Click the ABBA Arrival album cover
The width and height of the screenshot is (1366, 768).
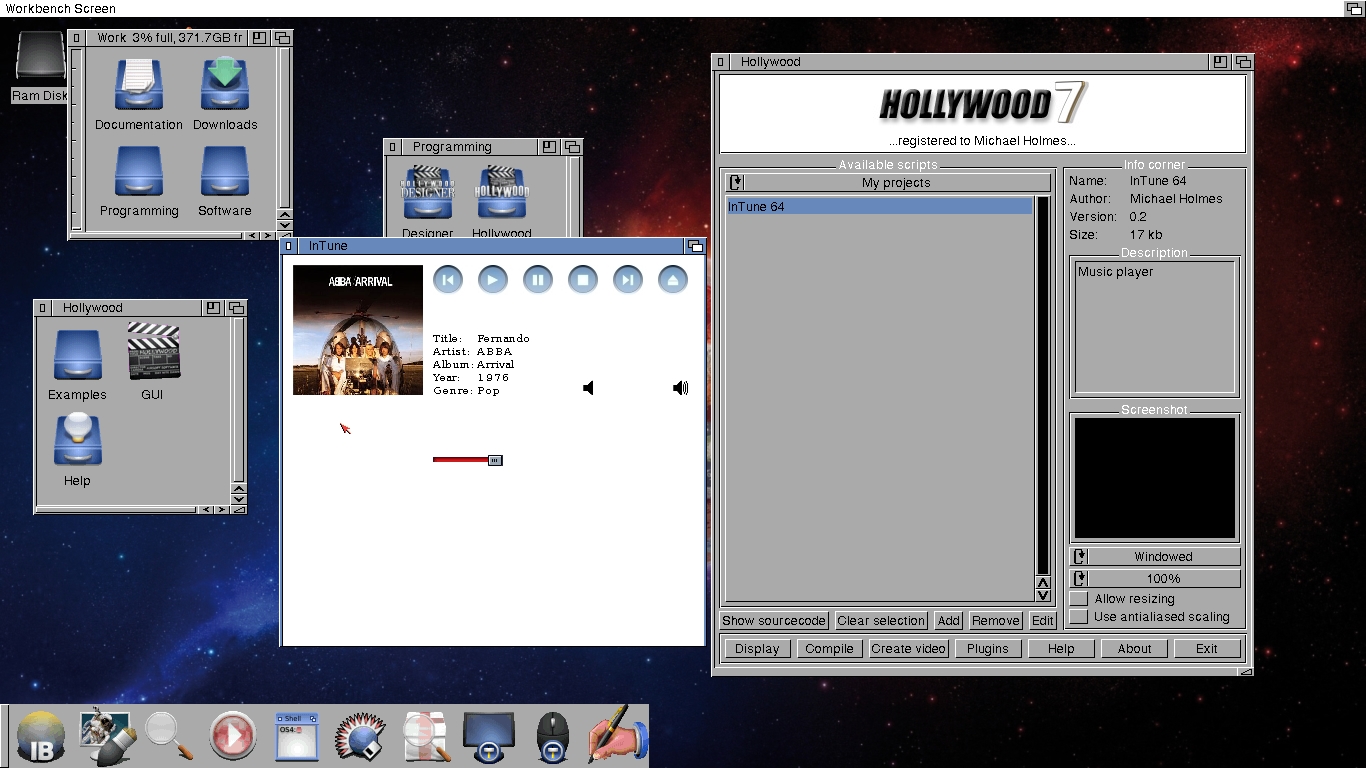pos(358,330)
